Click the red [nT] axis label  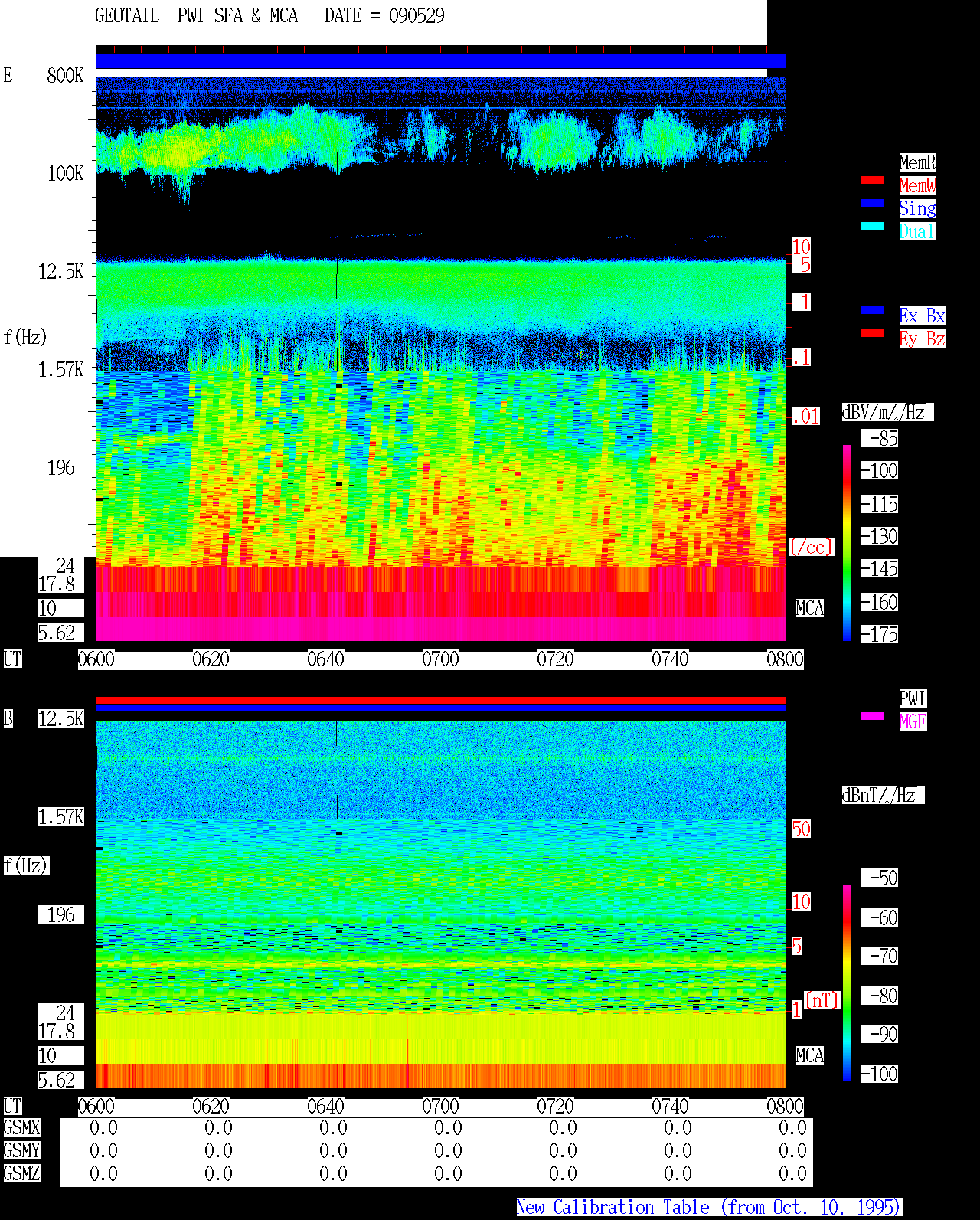coord(822,1000)
